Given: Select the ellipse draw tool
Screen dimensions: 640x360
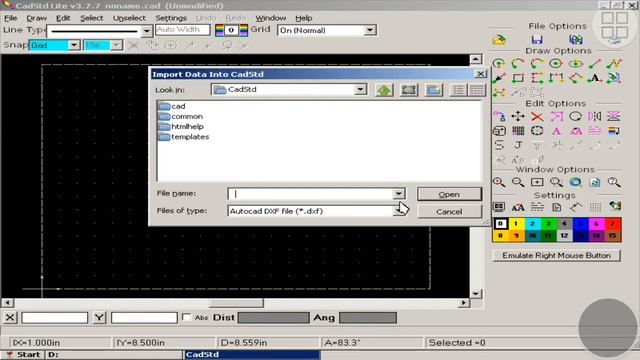Looking at the screenshot, I should 576,64.
